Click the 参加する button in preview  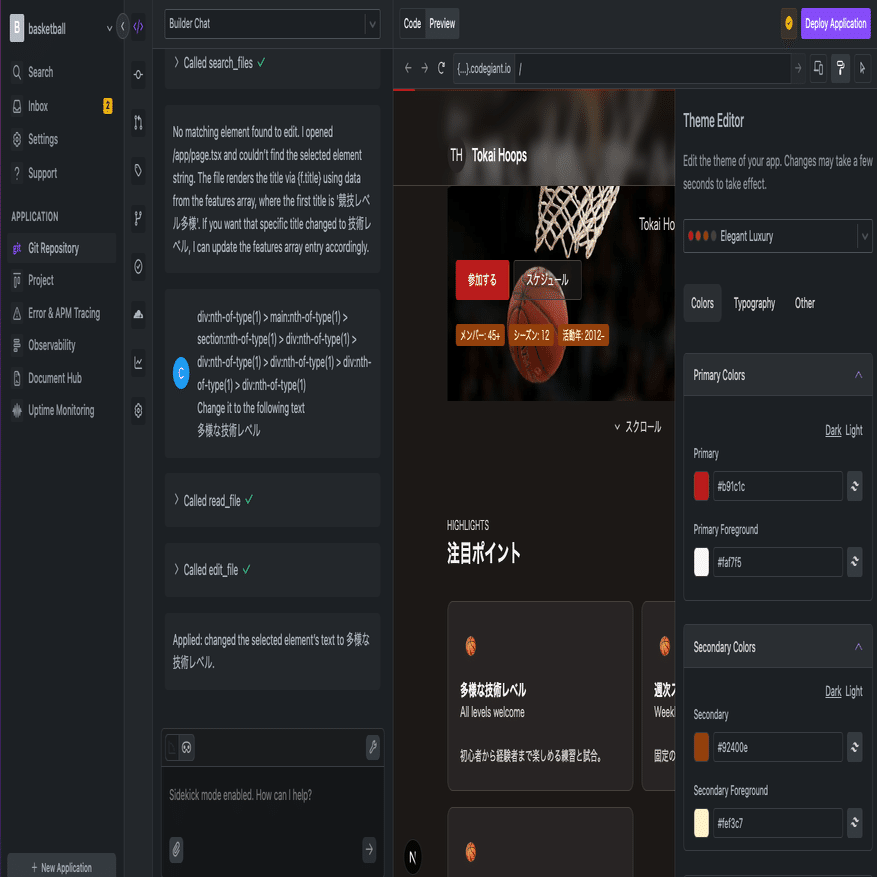482,280
